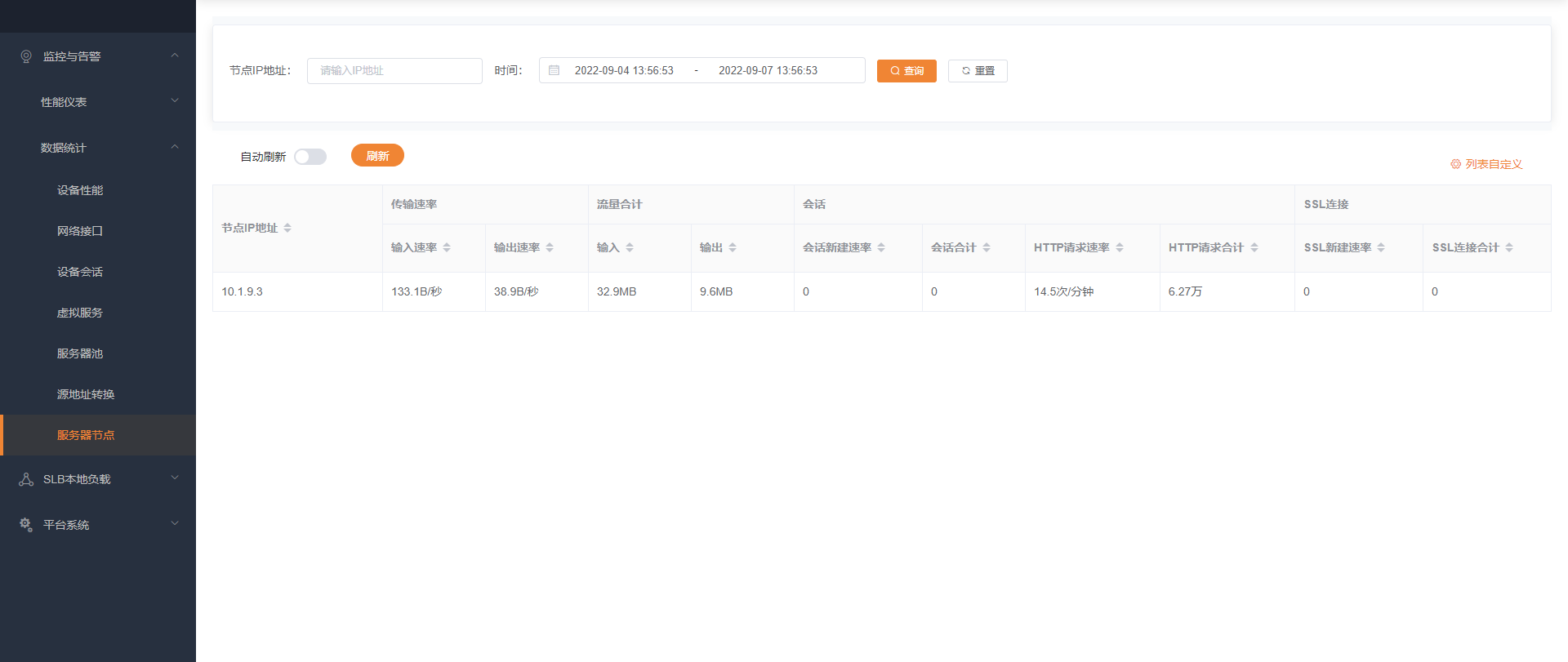
Task: Sort table by 输入速率 column
Action: pyautogui.click(x=447, y=248)
